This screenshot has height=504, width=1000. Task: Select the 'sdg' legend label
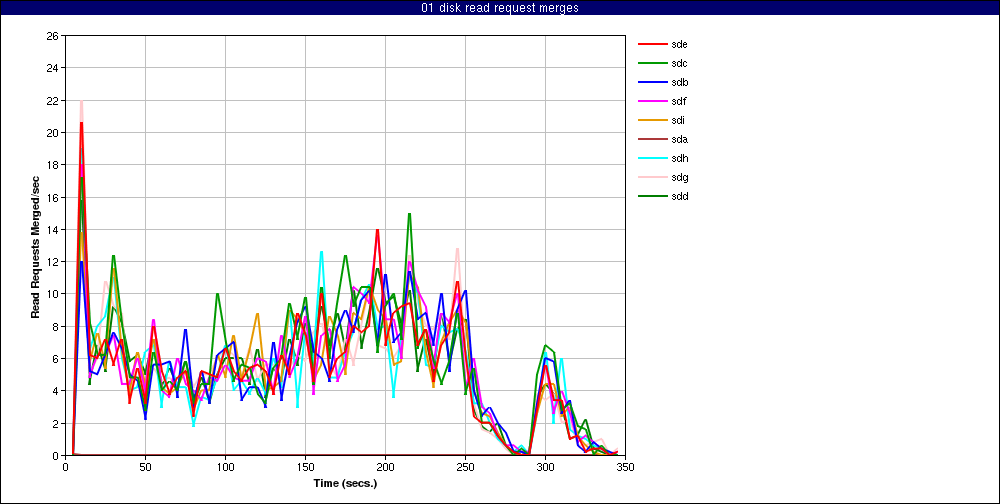(x=680, y=177)
